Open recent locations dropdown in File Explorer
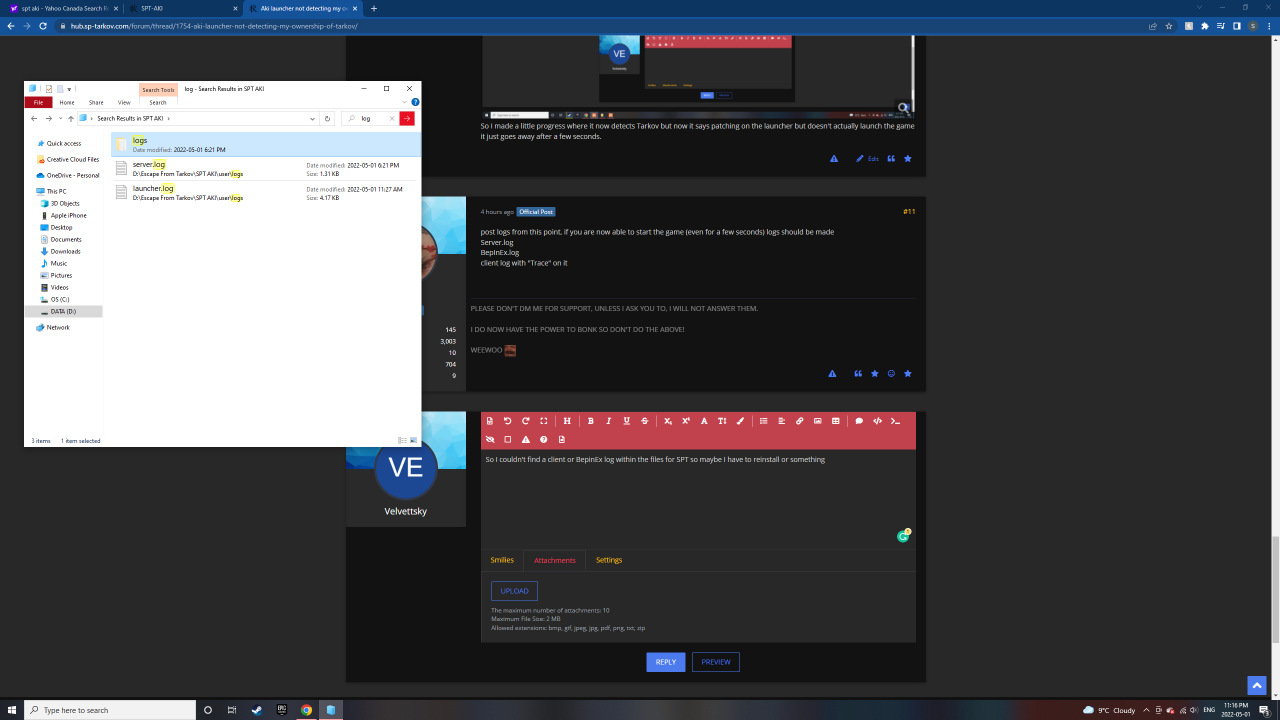Screen dimensions: 1280x720 coord(60,118)
